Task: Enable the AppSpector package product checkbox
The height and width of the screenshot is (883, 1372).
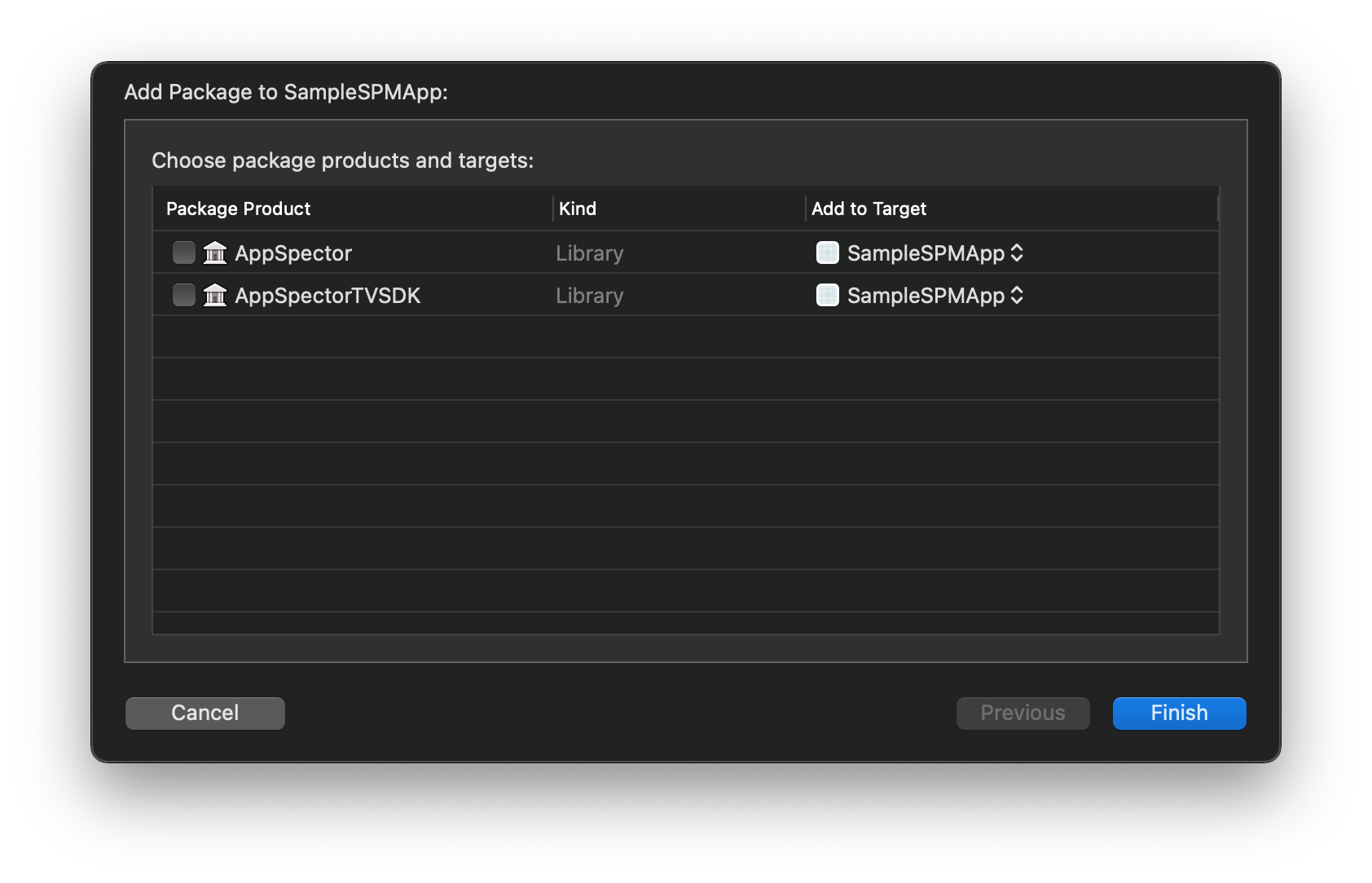Action: click(184, 253)
